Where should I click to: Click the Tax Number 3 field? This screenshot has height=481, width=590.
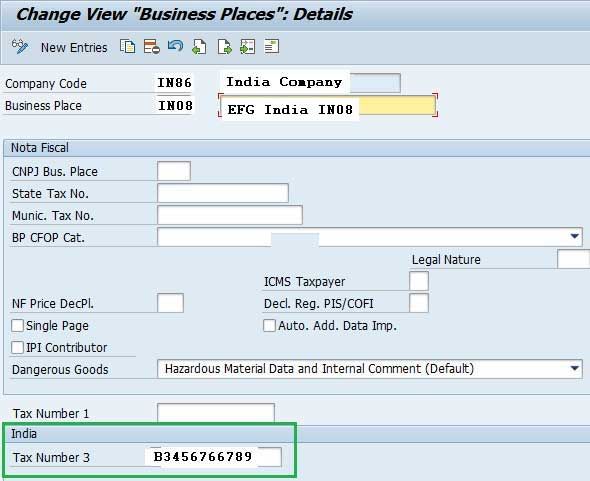tap(214, 457)
